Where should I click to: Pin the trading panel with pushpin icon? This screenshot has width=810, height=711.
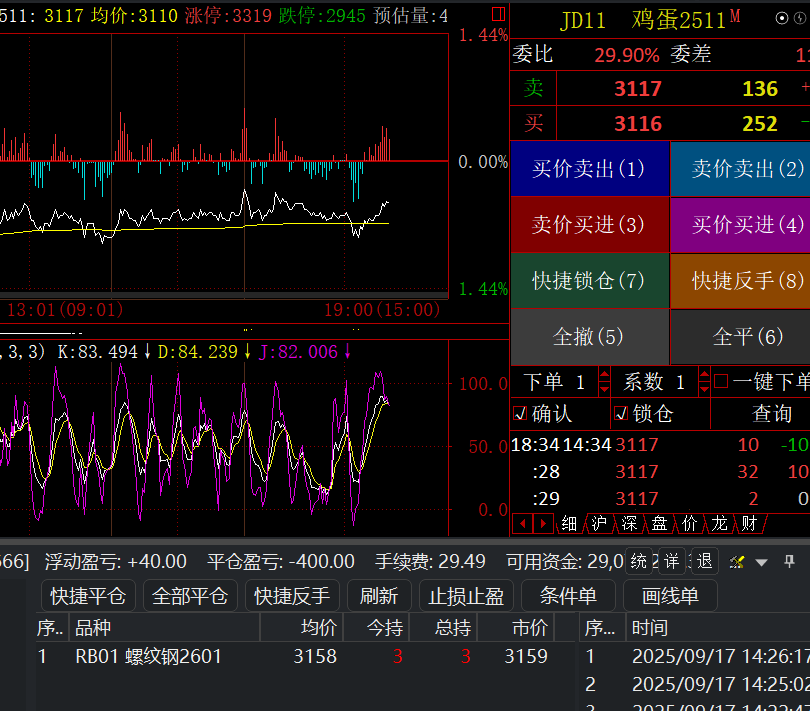789,561
